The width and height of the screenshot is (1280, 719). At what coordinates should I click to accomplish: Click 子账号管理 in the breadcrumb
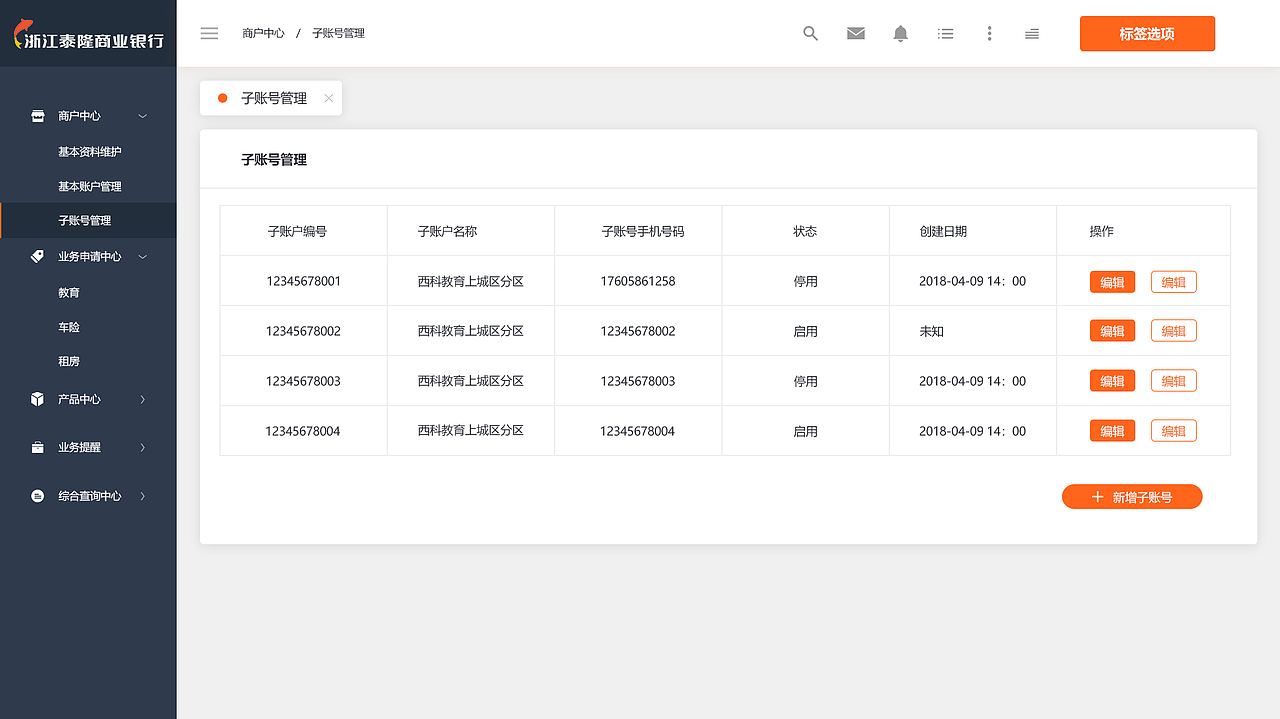pyautogui.click(x=338, y=33)
